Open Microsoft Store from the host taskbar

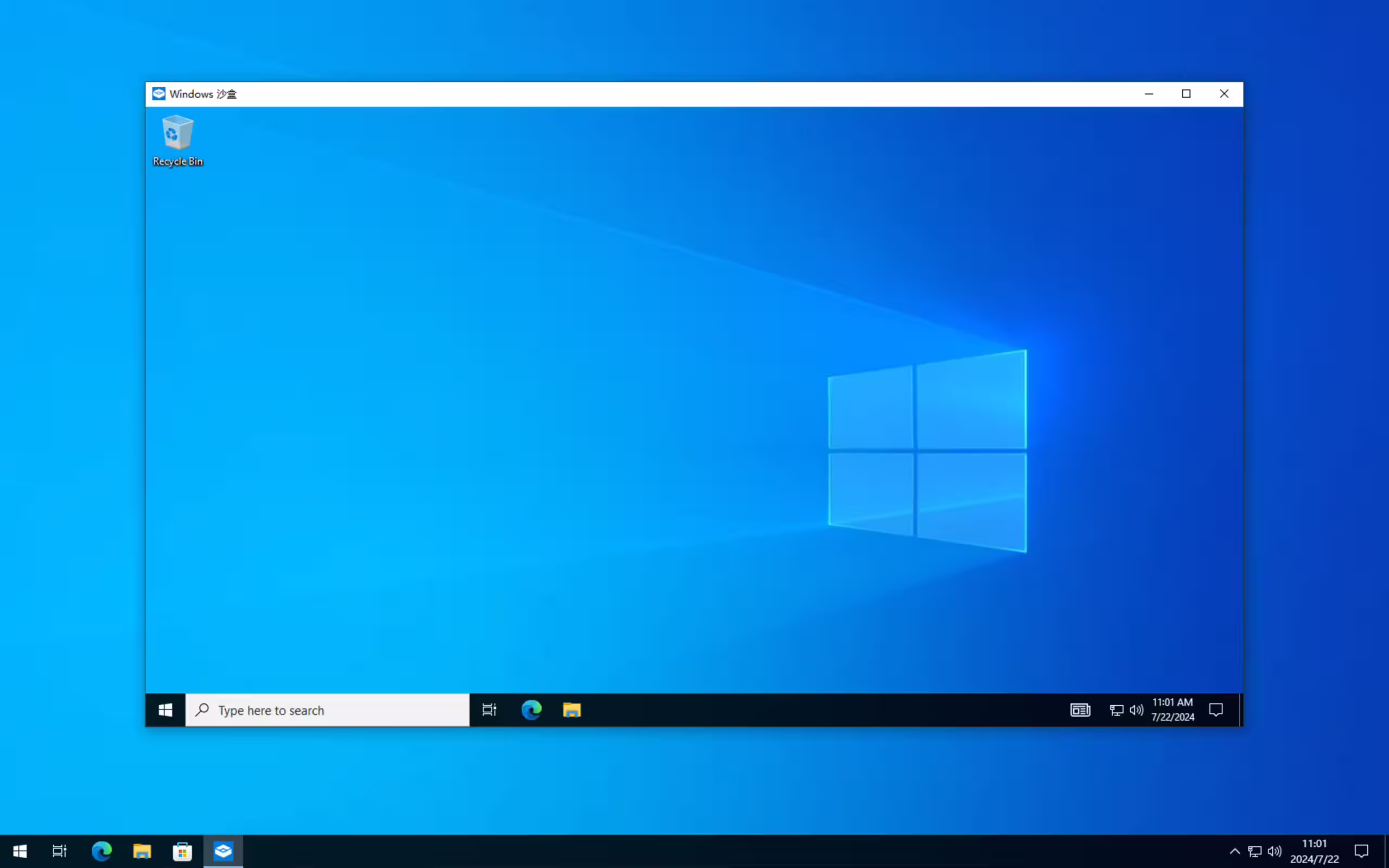pyautogui.click(x=182, y=851)
